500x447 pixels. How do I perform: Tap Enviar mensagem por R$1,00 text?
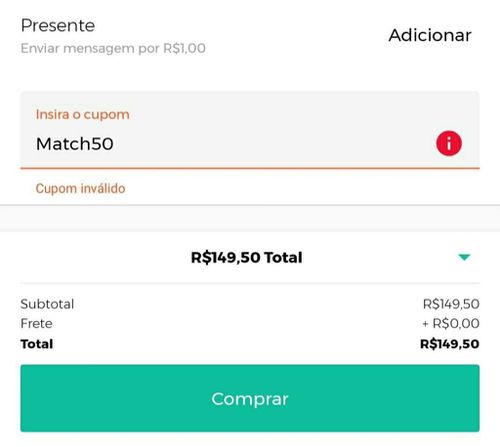pos(113,49)
